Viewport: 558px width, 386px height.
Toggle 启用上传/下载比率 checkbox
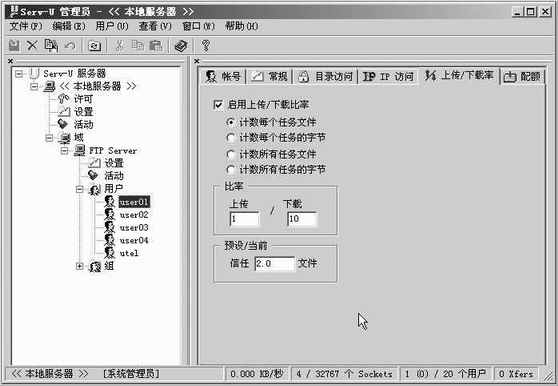click(217, 105)
